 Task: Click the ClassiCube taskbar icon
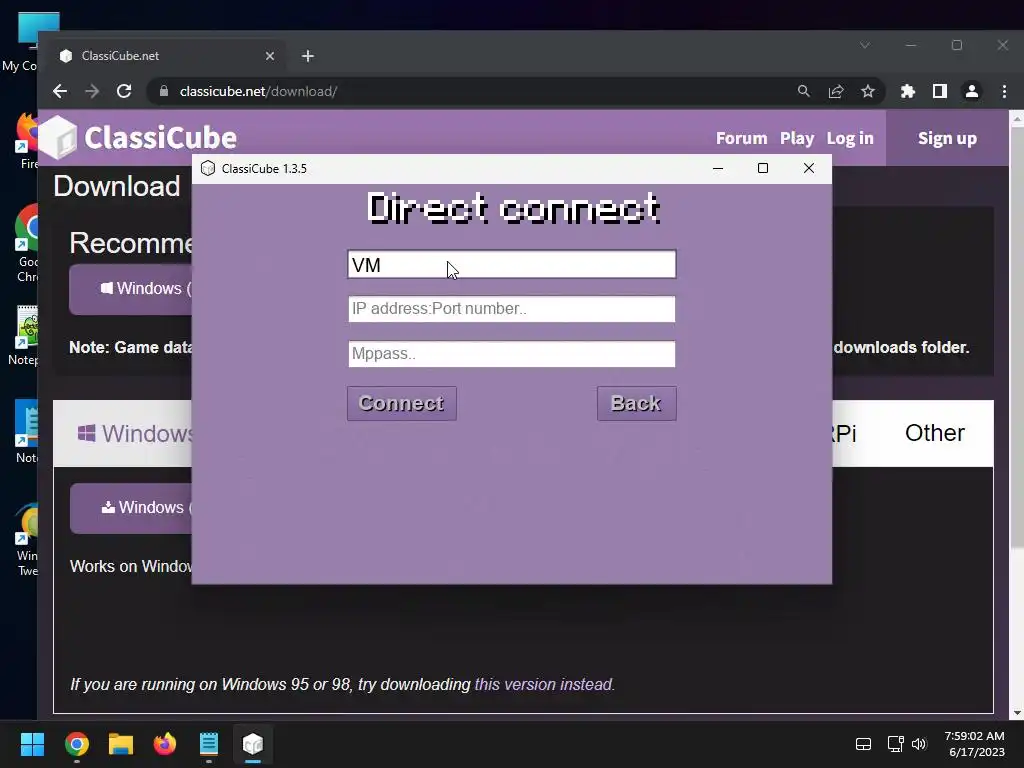click(253, 744)
